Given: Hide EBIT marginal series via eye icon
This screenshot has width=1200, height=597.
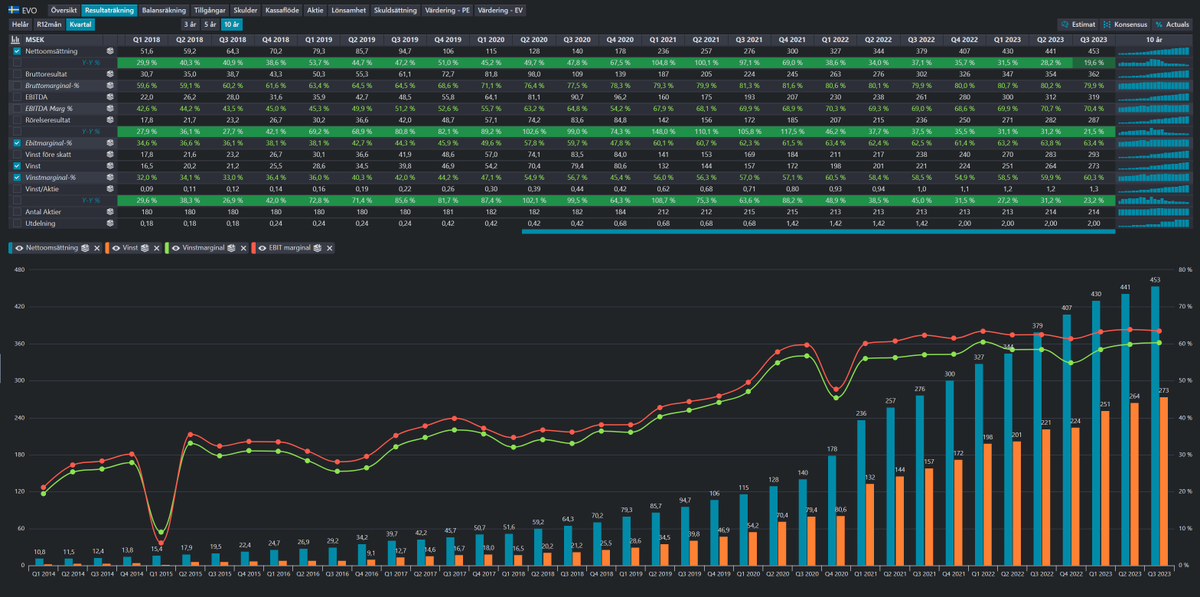Looking at the screenshot, I should pos(262,248).
